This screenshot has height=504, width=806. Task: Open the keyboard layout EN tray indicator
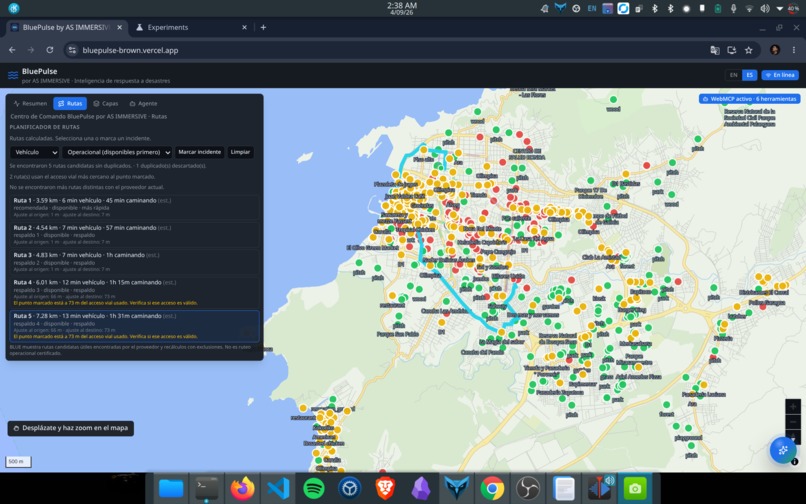point(592,8)
